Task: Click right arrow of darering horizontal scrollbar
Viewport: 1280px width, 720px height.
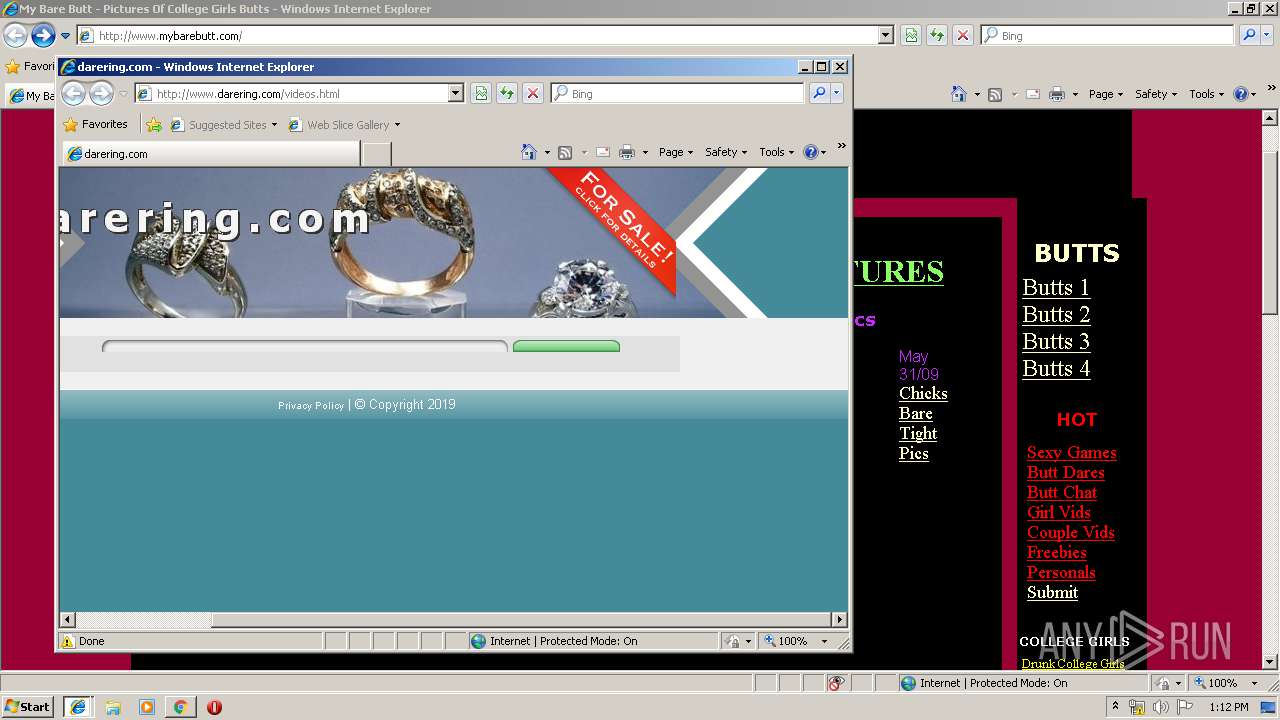Action: coord(839,620)
